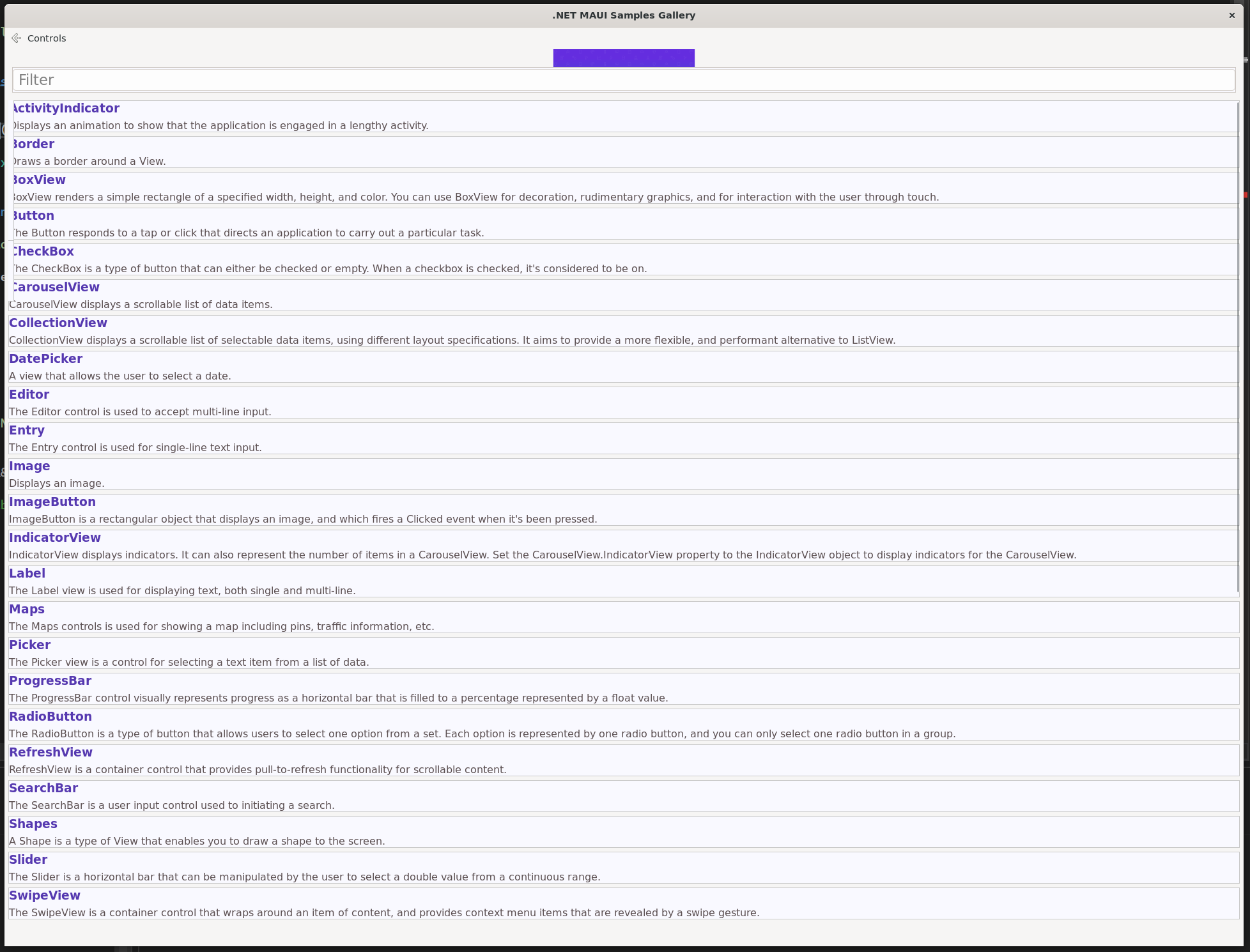Select the RadioButton list item
The height and width of the screenshot is (952, 1250).
click(50, 717)
